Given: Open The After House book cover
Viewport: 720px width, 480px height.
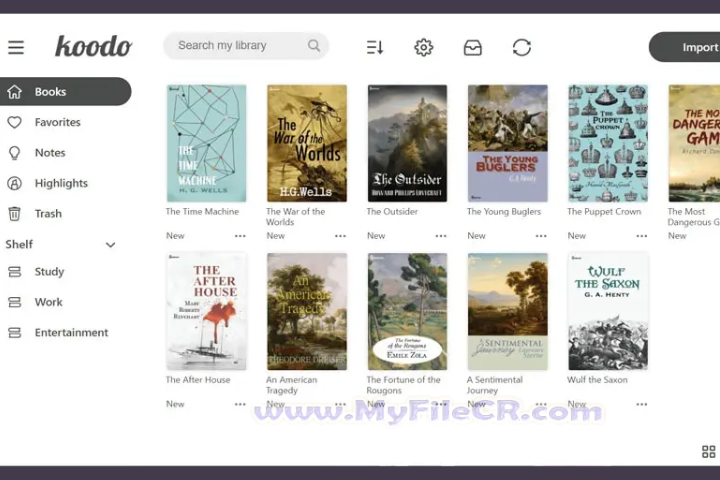Looking at the screenshot, I should point(207,311).
